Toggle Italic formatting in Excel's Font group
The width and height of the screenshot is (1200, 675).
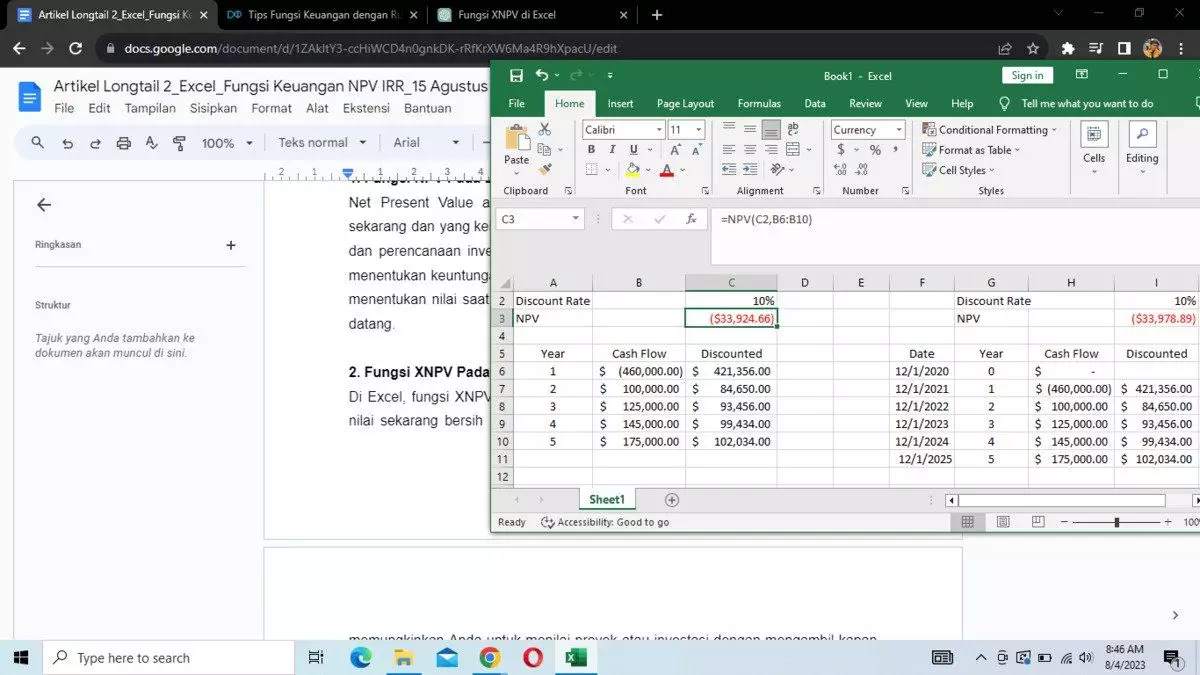611,150
